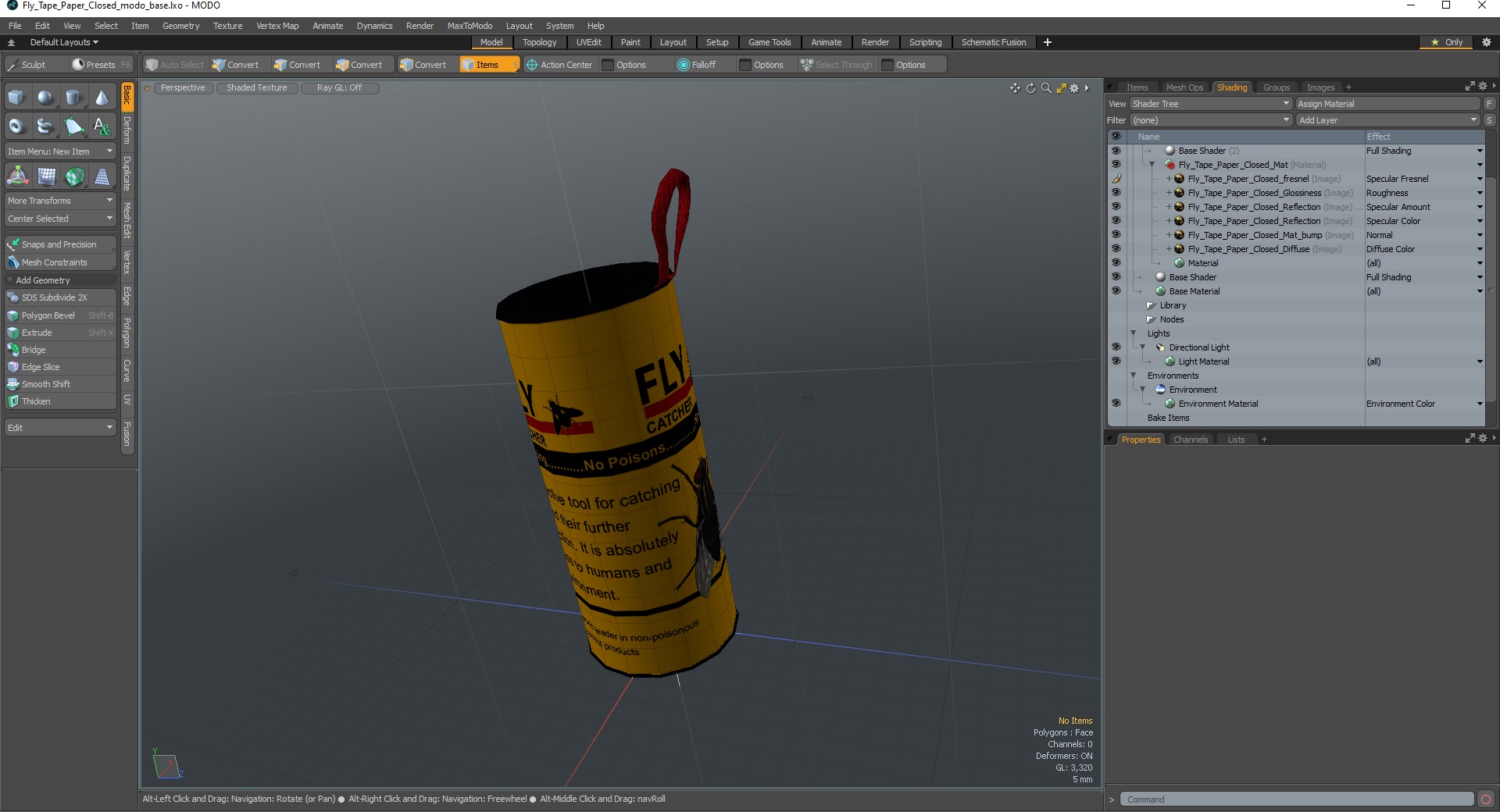This screenshot has height=812, width=1500.
Task: Click the Properties panel gear icon
Action: point(1482,439)
